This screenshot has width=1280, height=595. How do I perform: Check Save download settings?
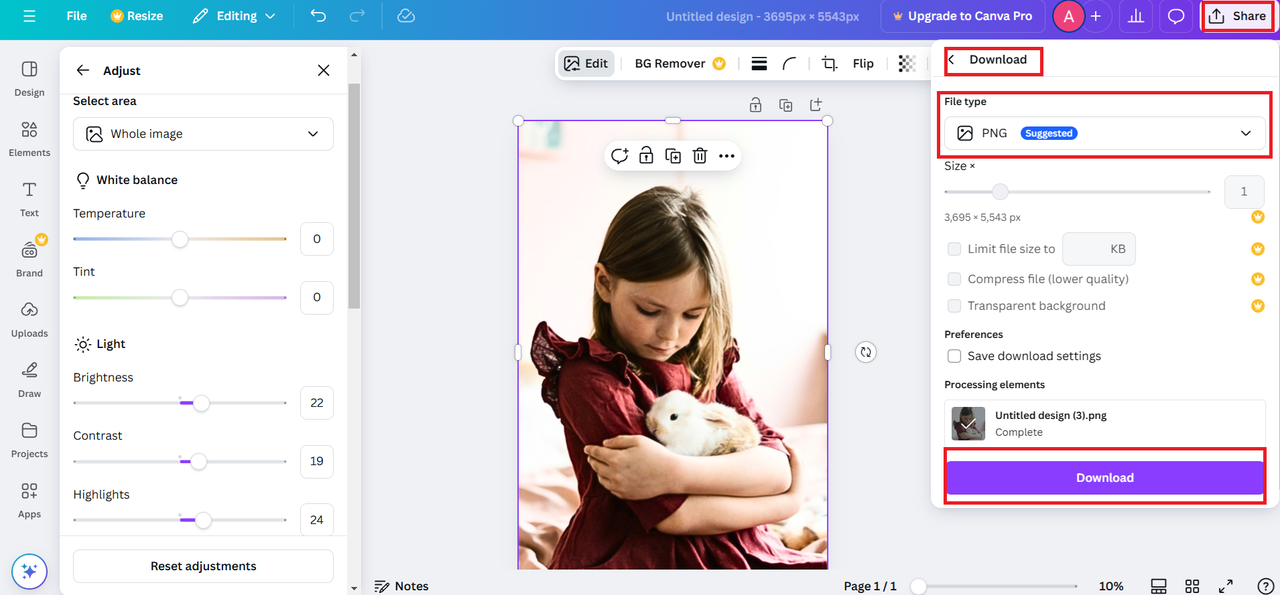955,356
